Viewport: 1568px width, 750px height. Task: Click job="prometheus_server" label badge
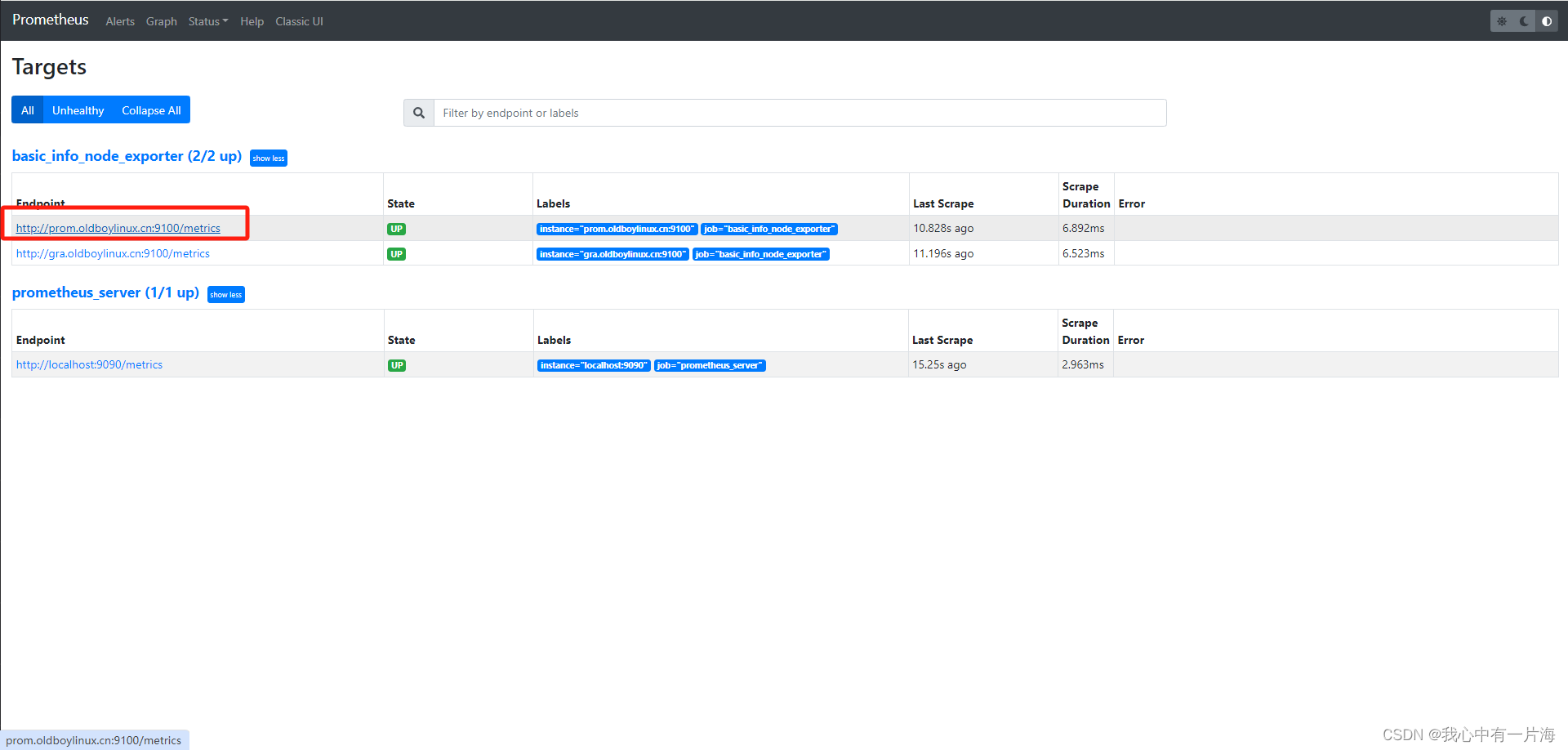(x=710, y=365)
